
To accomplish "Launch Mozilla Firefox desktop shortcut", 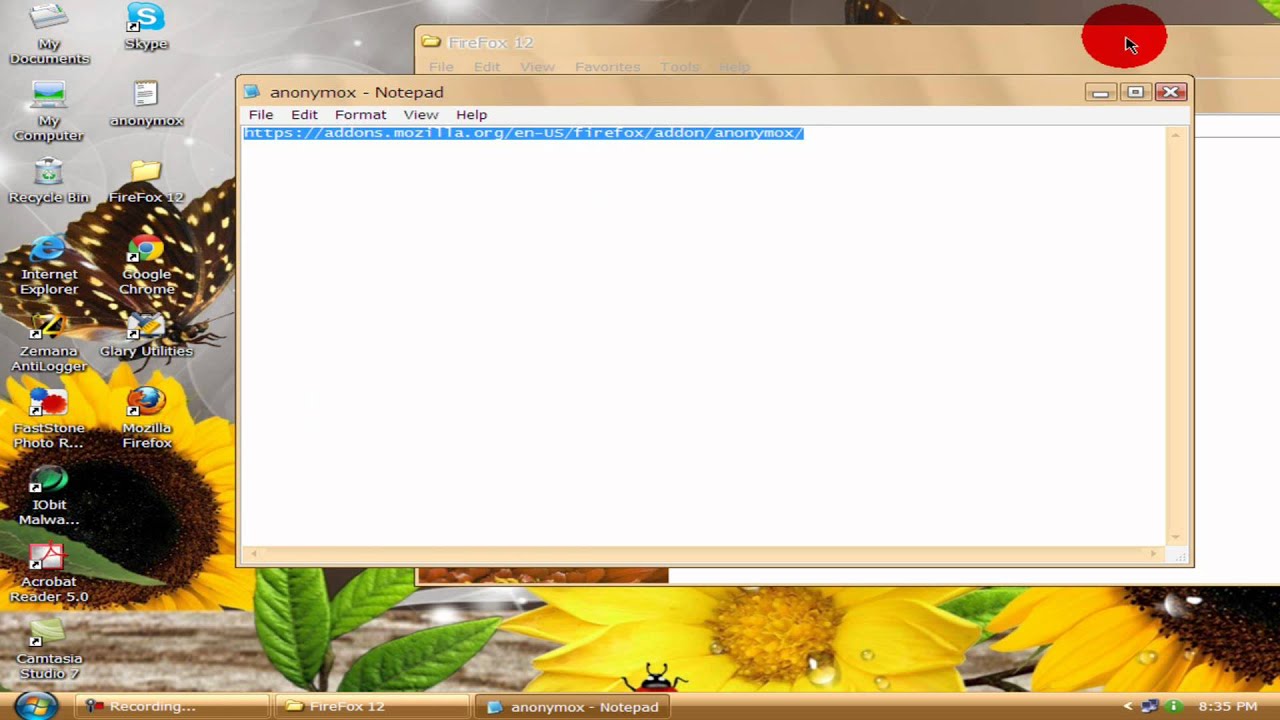I will click(x=146, y=419).
